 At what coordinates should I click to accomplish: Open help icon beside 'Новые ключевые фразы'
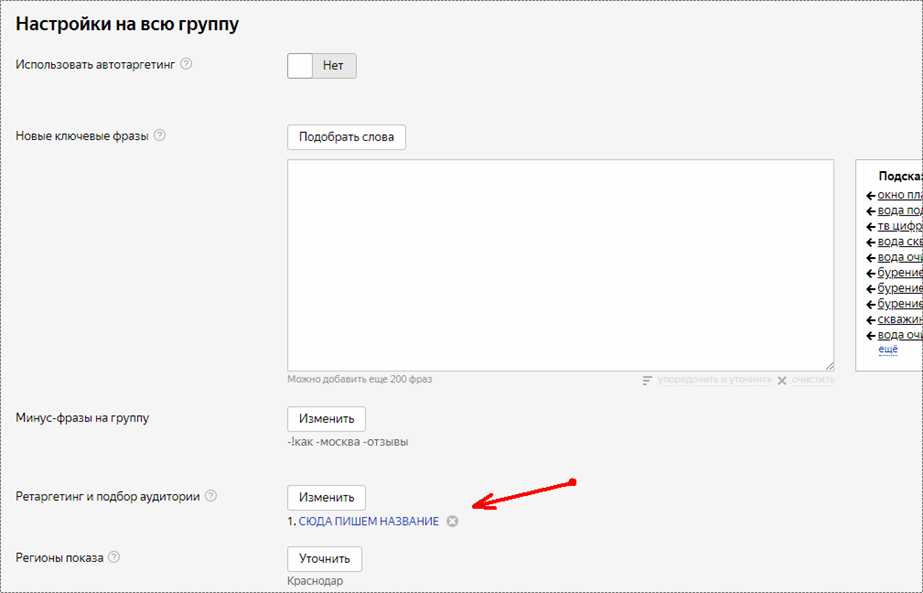160,135
